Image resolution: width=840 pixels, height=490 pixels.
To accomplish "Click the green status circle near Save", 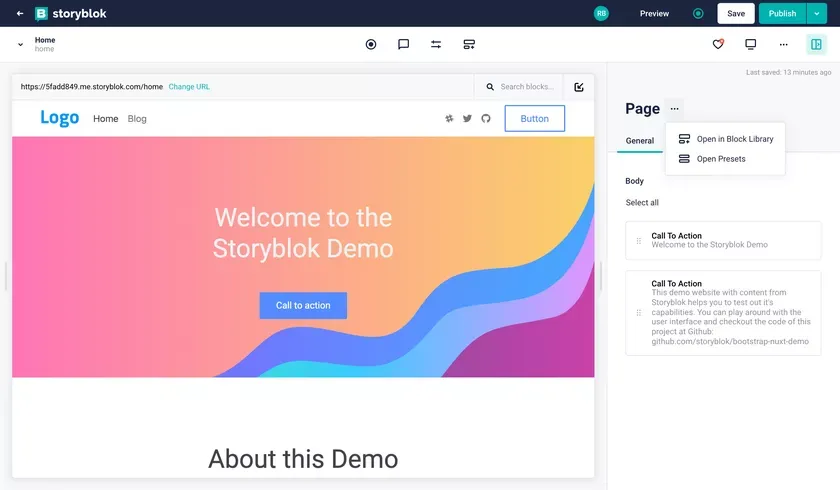I will [x=698, y=13].
